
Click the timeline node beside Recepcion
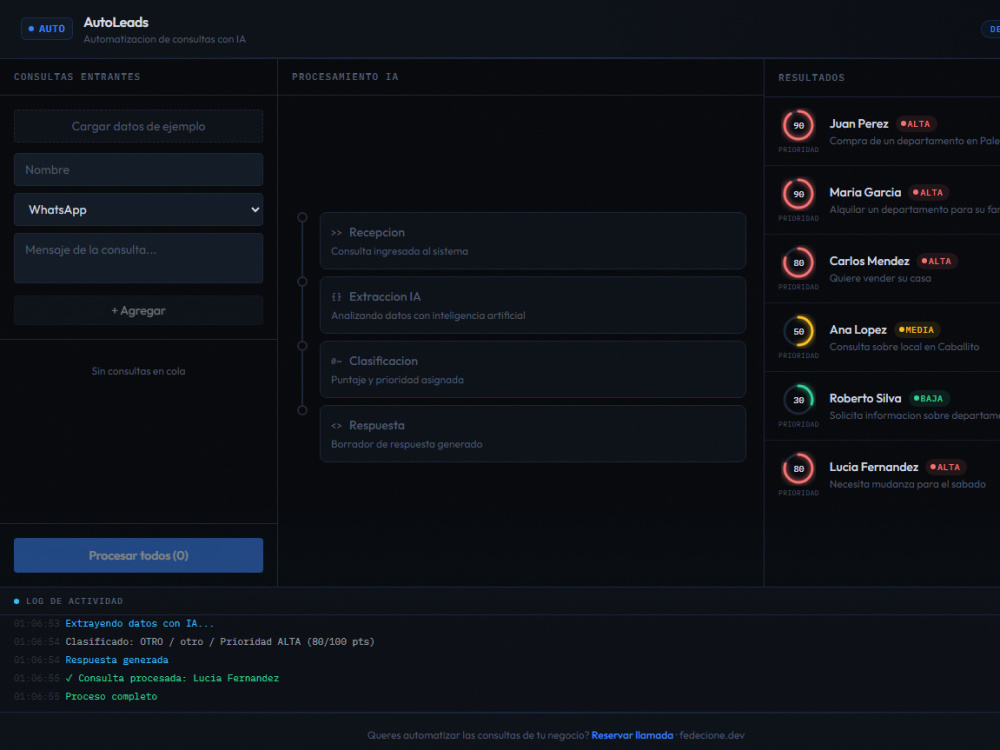pyautogui.click(x=302, y=217)
